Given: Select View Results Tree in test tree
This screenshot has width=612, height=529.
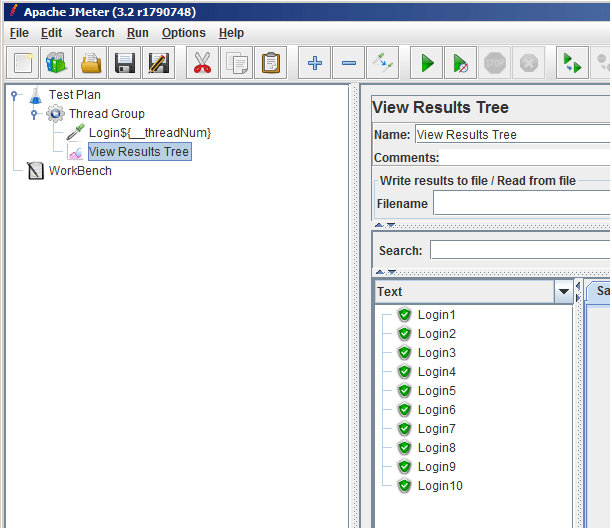Looking at the screenshot, I should [x=139, y=151].
